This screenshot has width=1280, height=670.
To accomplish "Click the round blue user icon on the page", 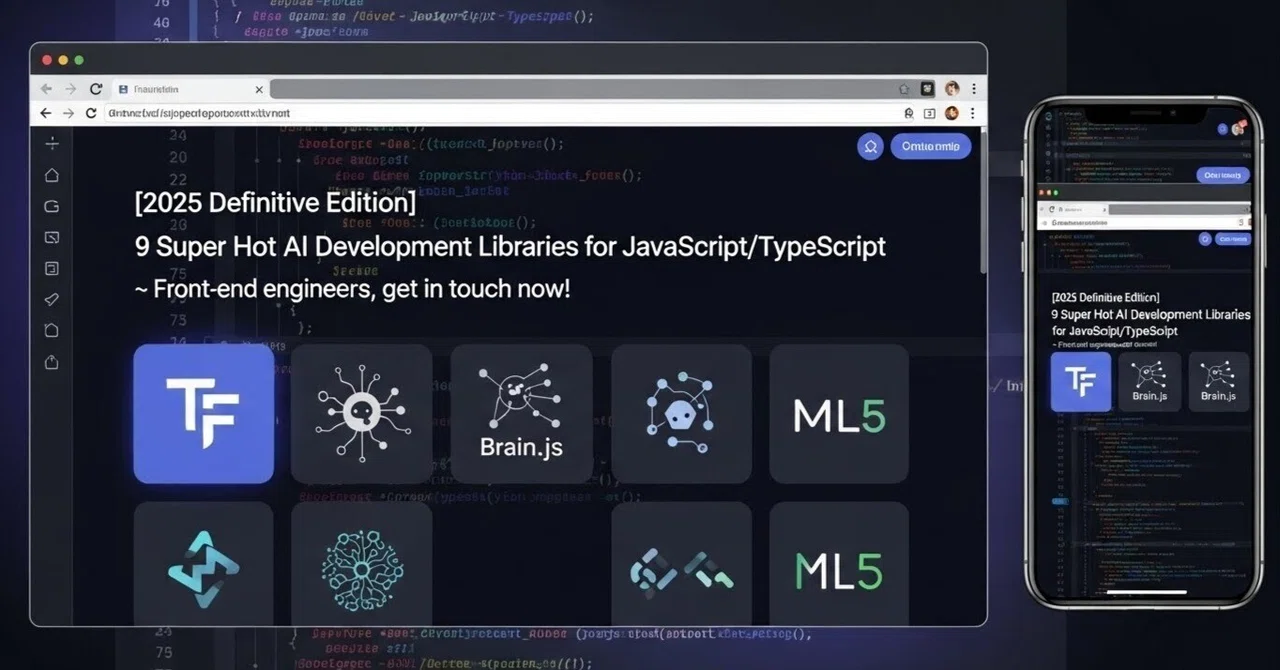I will (x=870, y=147).
